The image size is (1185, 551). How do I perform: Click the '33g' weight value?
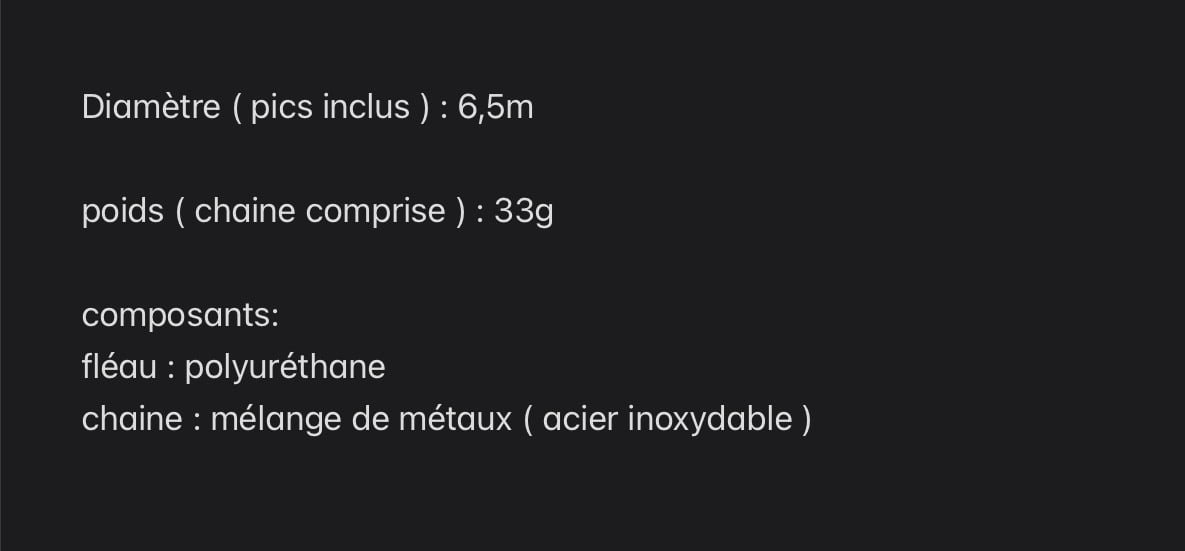coord(524,212)
